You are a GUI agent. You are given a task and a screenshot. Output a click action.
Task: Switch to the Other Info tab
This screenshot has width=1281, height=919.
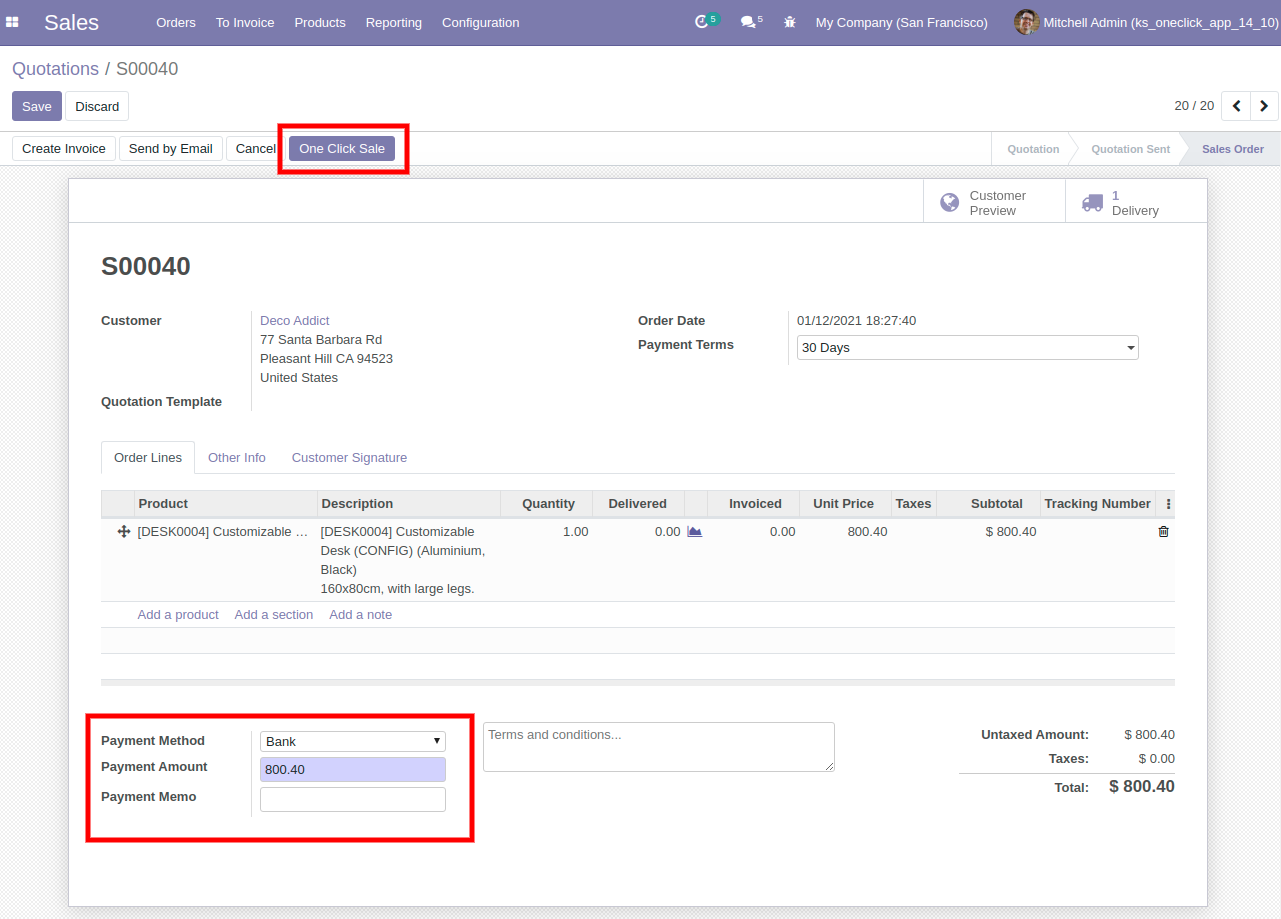pos(237,457)
